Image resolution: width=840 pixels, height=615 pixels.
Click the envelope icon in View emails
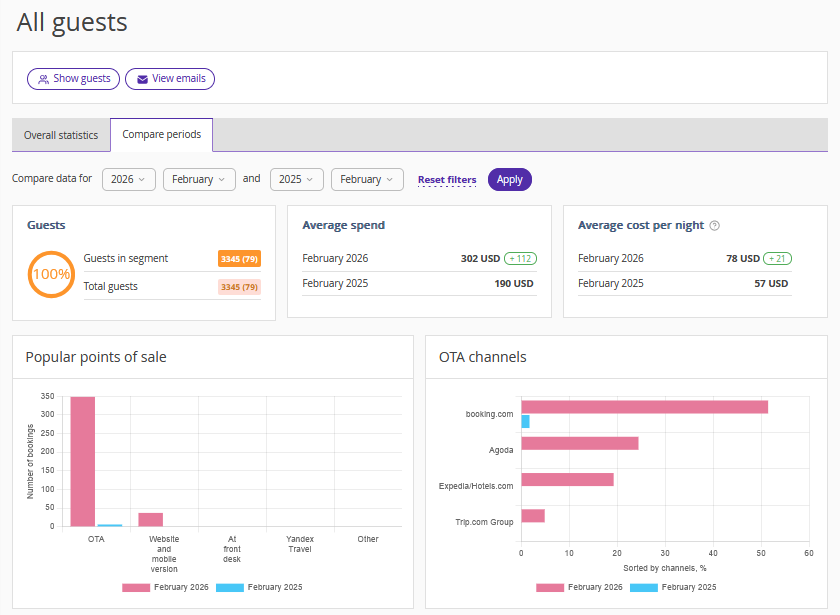point(142,79)
